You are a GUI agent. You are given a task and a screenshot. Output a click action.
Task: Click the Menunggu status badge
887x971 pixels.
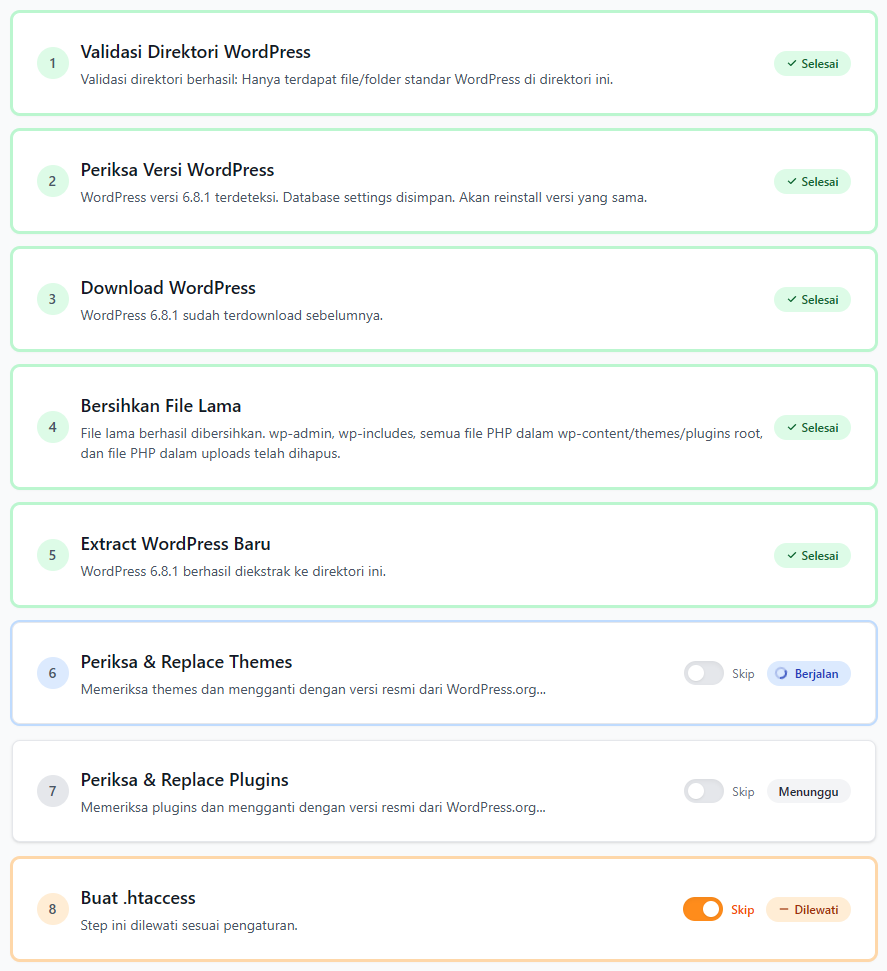coord(808,791)
